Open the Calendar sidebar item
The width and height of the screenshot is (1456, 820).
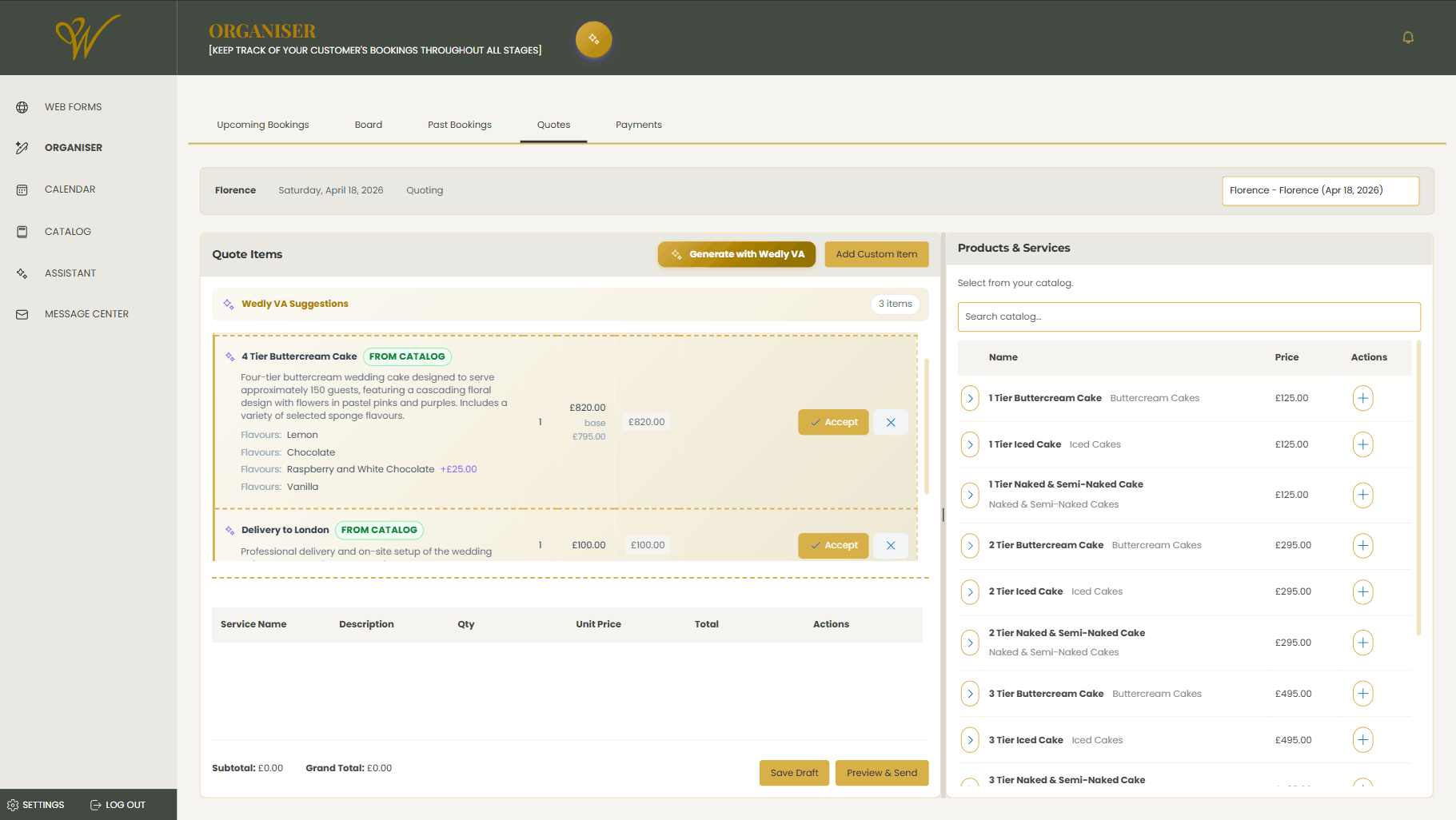pyautogui.click(x=70, y=189)
